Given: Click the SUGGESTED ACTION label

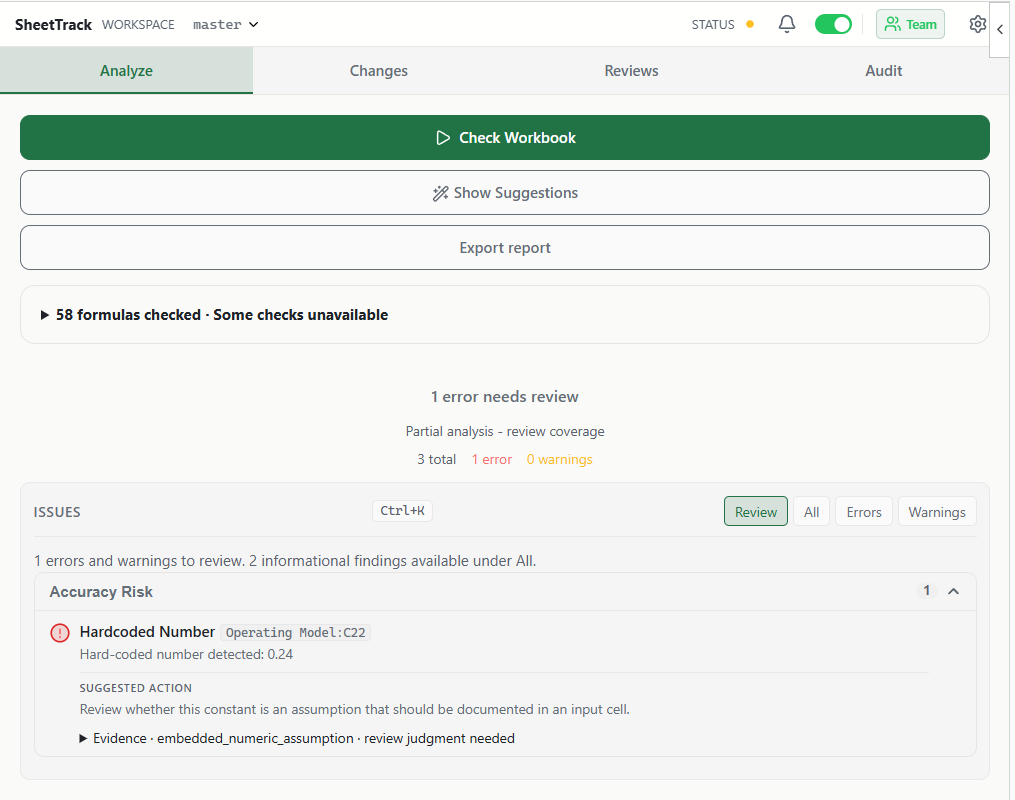Looking at the screenshot, I should click(135, 688).
